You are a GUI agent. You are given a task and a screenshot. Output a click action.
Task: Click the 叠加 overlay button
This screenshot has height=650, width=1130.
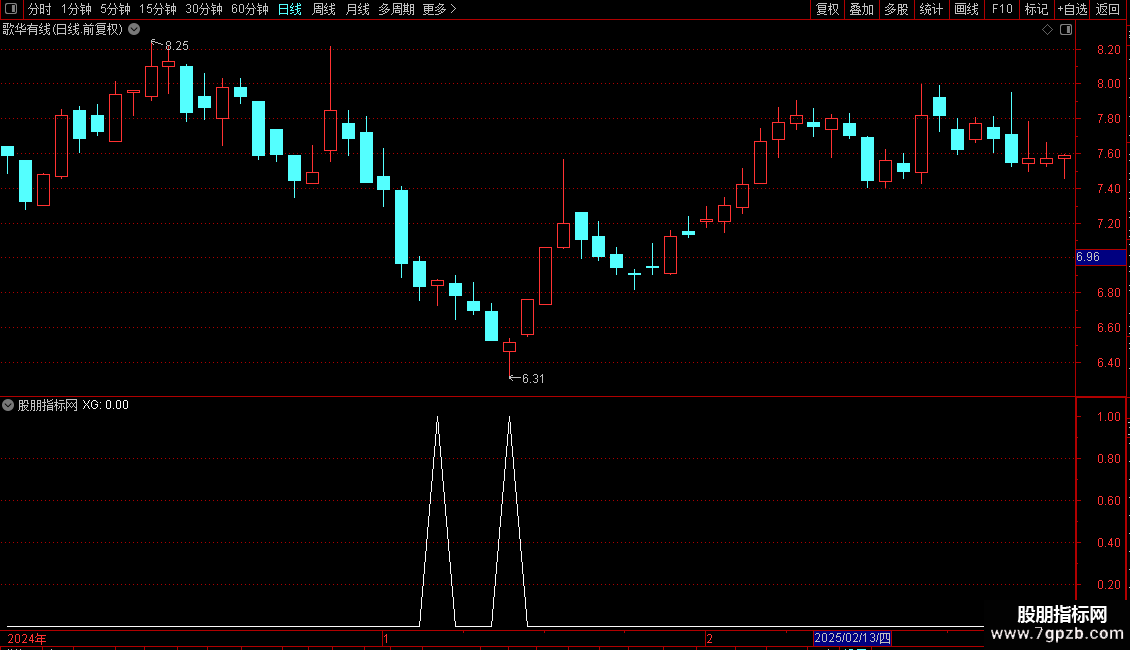(x=861, y=9)
